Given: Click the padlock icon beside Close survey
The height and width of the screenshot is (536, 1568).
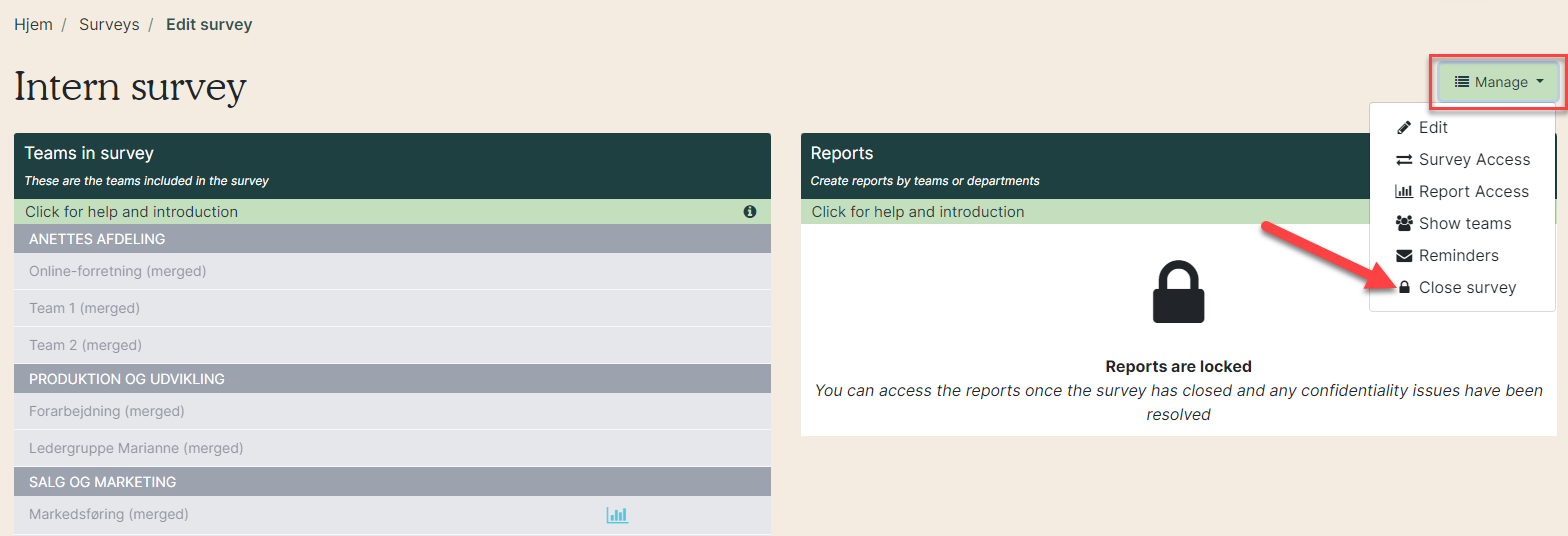Looking at the screenshot, I should [1404, 288].
